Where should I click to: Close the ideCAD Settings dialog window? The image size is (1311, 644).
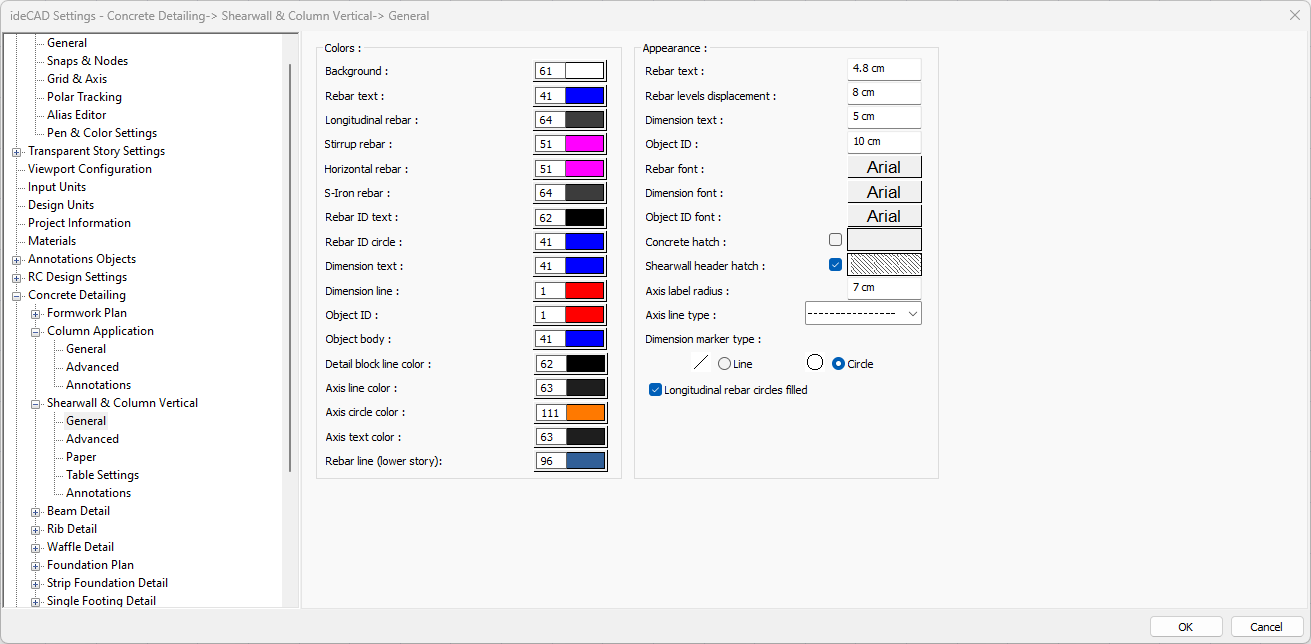(1295, 14)
